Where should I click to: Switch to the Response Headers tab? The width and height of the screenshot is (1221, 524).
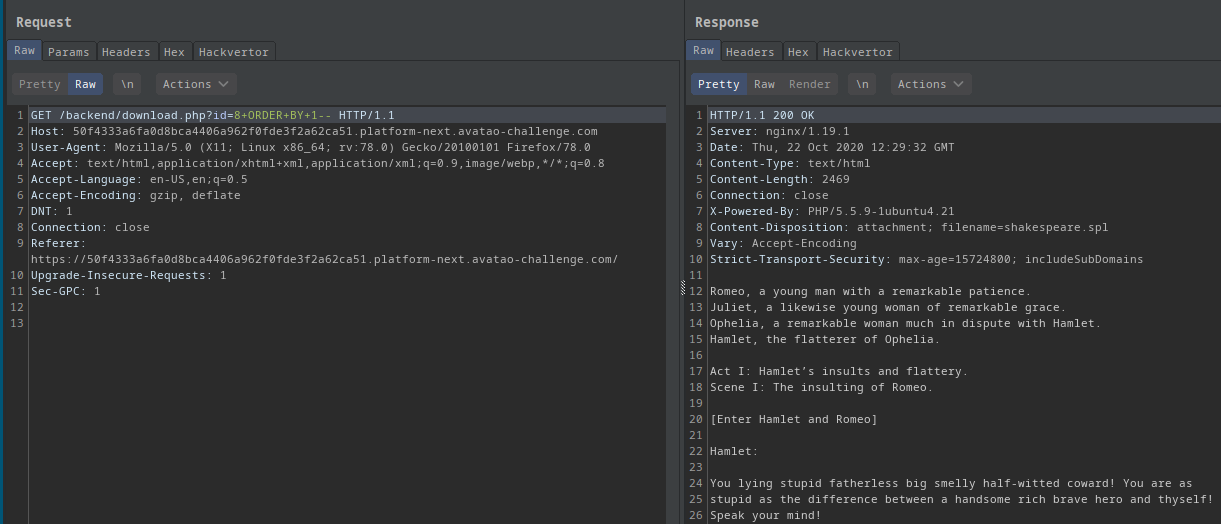[x=750, y=52]
